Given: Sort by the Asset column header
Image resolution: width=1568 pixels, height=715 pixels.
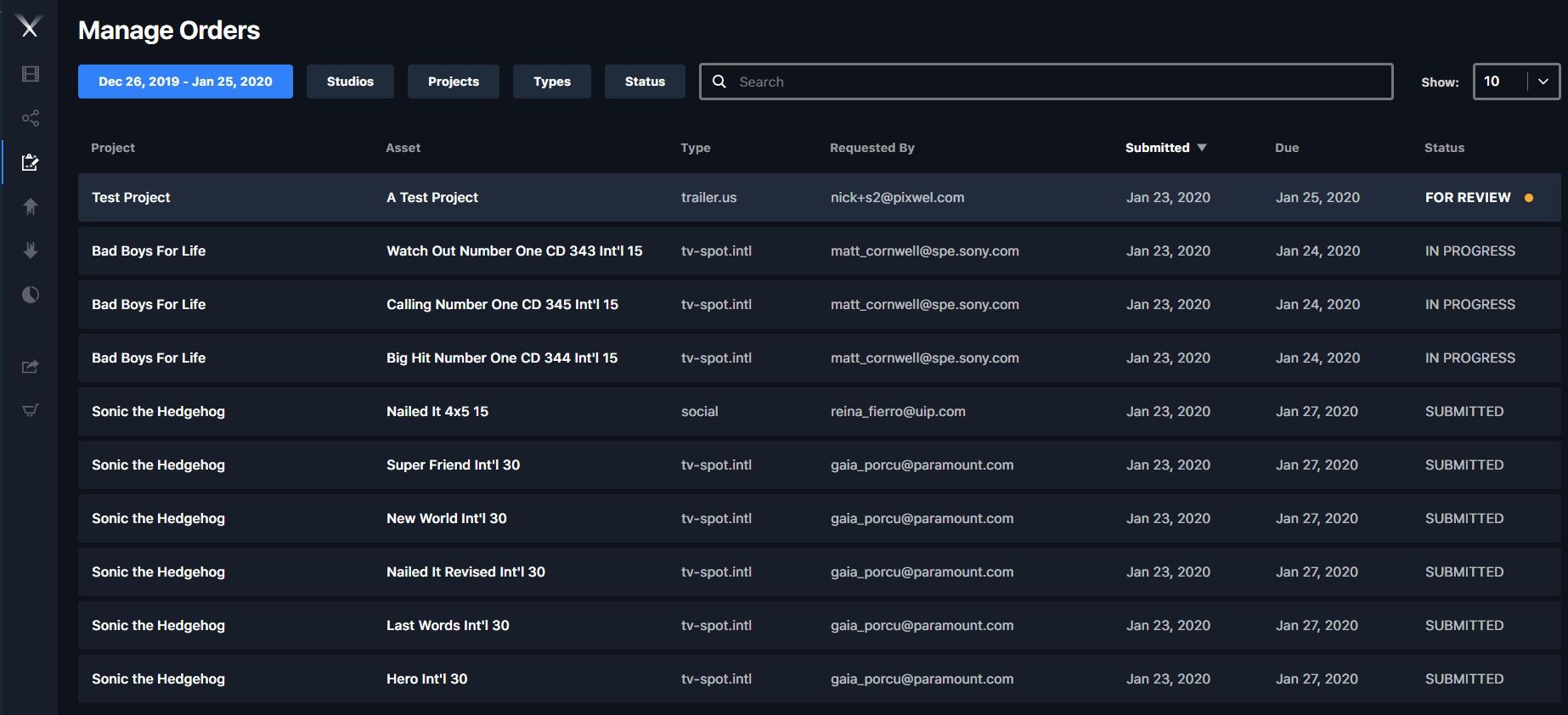Looking at the screenshot, I should [403, 148].
